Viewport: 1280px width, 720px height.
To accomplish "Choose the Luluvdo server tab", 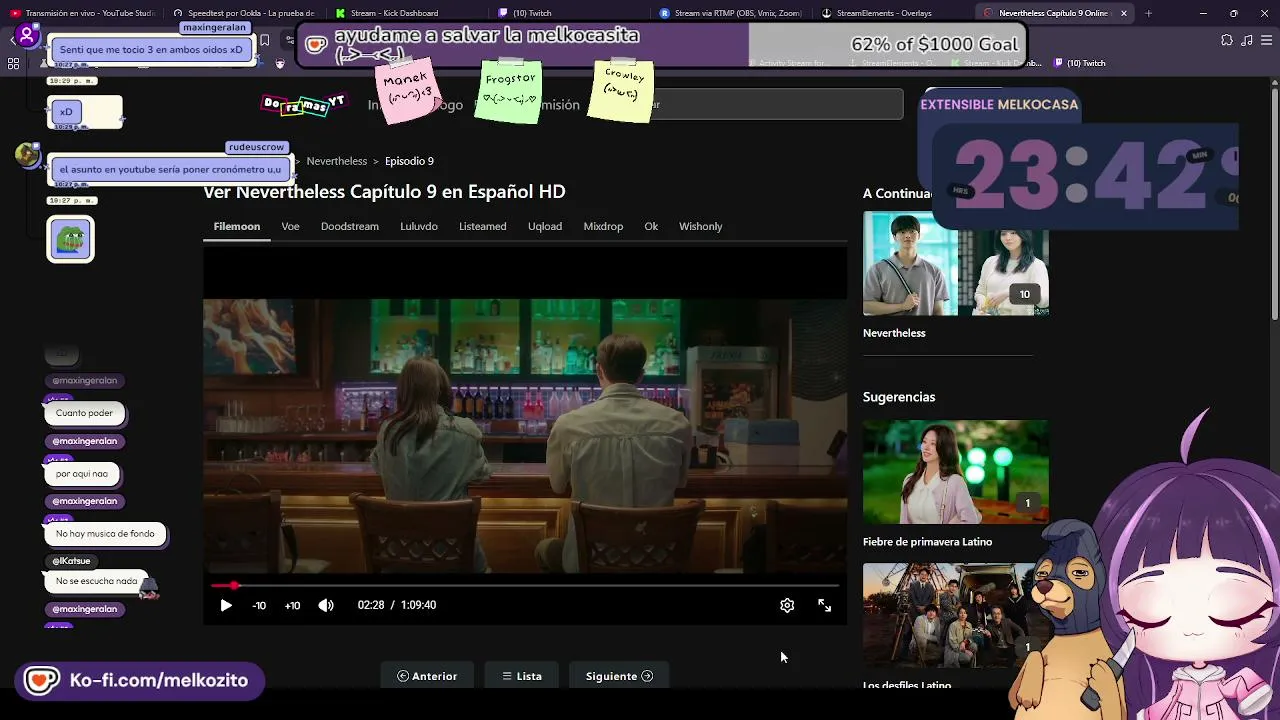I will click(419, 226).
